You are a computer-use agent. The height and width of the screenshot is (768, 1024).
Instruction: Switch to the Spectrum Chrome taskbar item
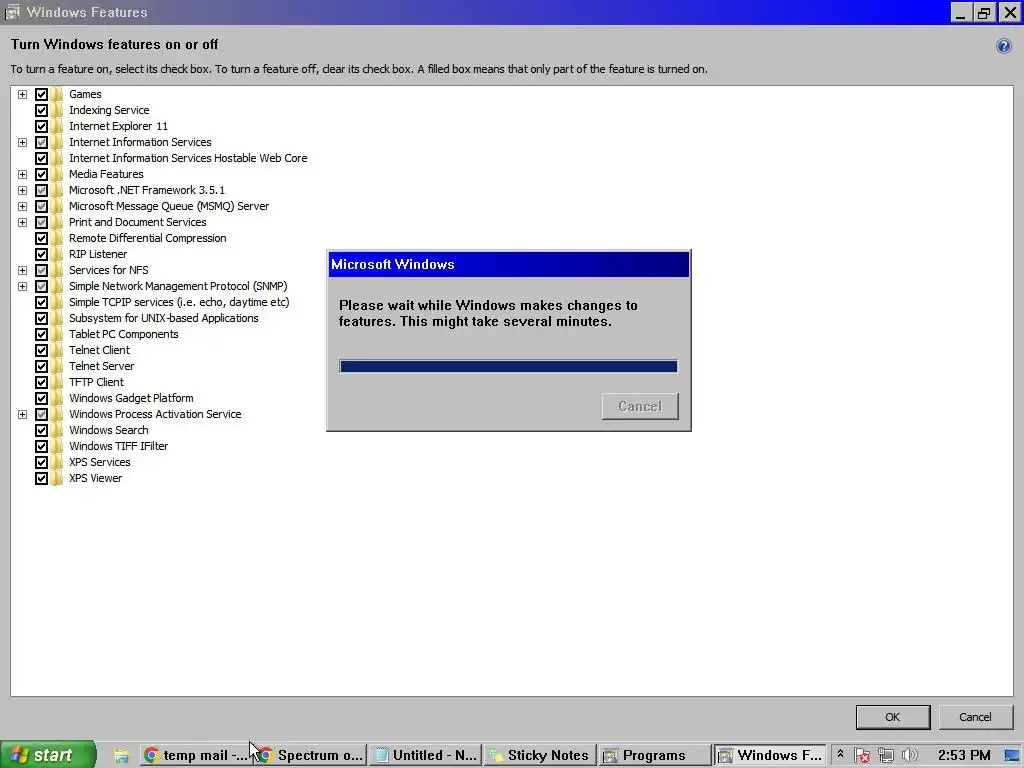pyautogui.click(x=310, y=756)
